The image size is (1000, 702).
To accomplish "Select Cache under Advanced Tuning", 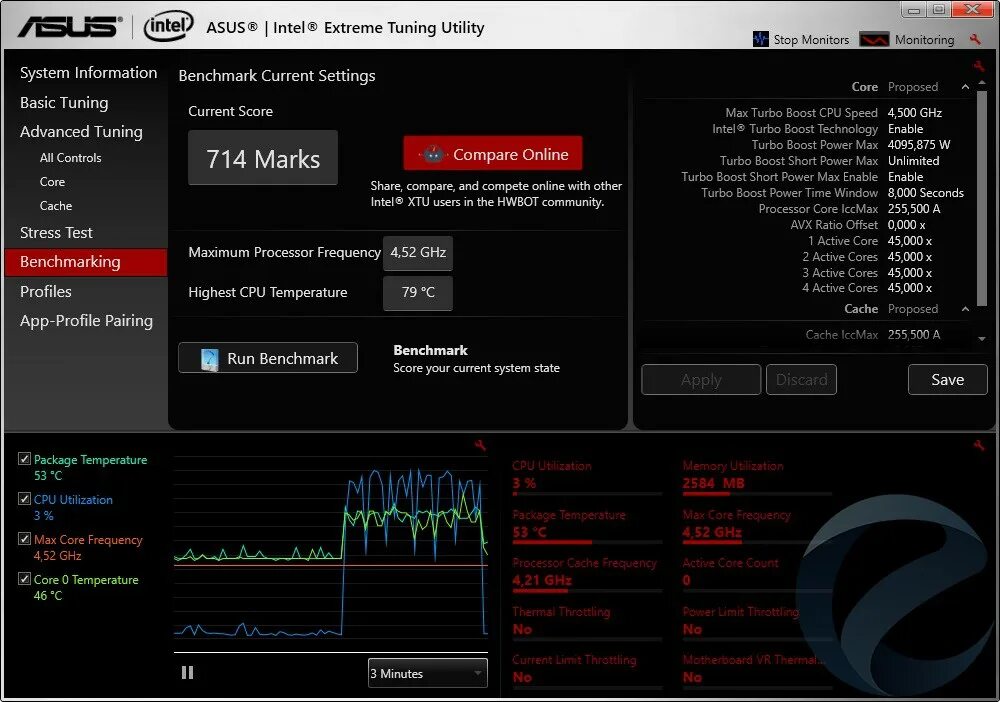I will tap(55, 206).
